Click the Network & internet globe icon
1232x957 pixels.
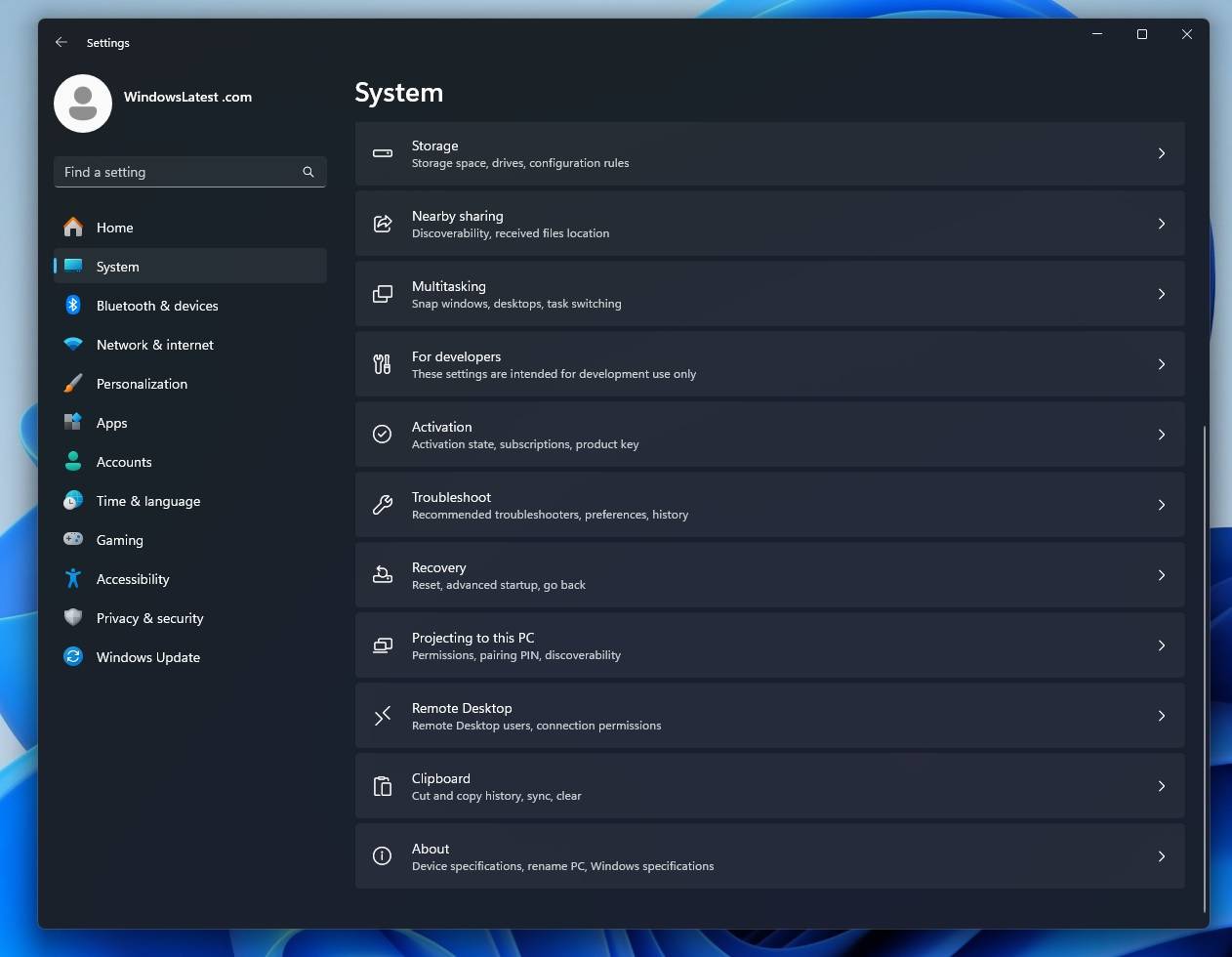tap(73, 345)
